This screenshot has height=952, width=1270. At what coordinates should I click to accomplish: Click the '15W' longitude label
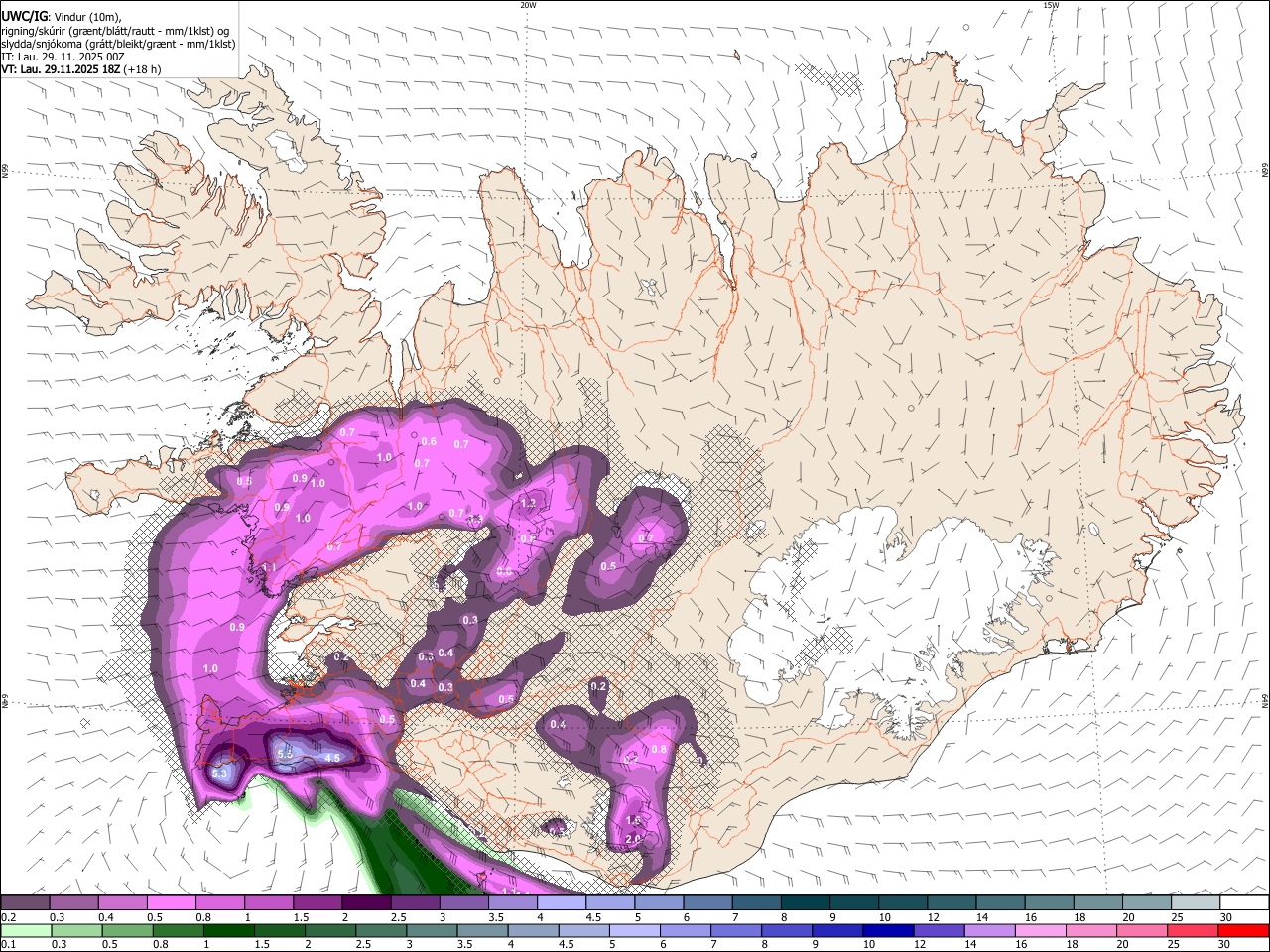tap(1051, 5)
